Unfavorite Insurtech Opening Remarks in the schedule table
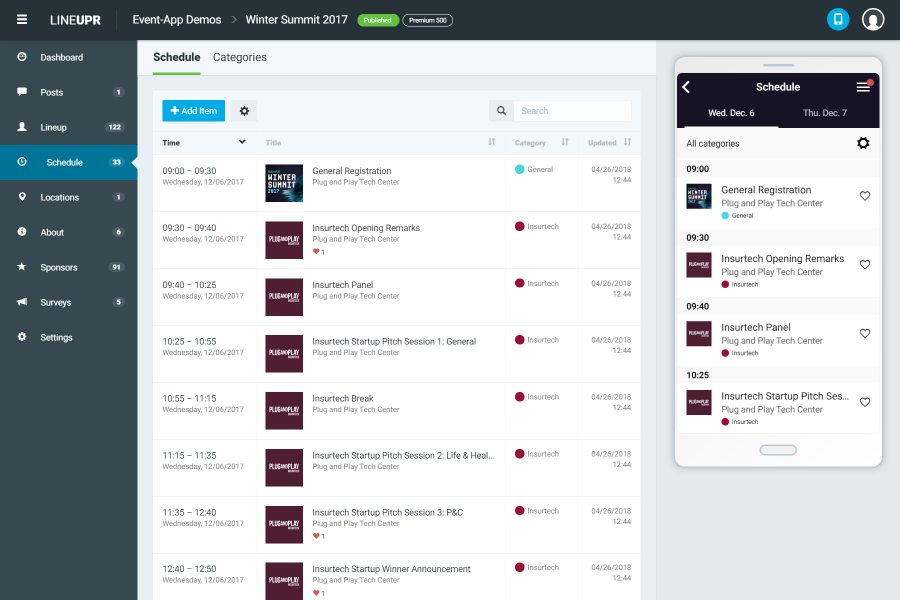Image resolution: width=900 pixels, height=600 pixels. click(318, 252)
